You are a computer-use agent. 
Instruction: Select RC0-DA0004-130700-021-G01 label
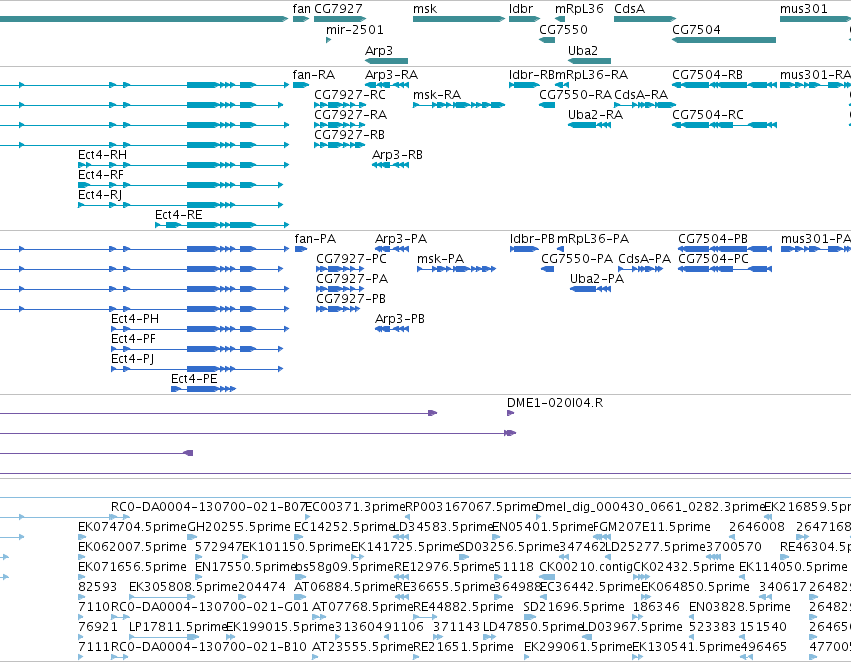(x=210, y=607)
